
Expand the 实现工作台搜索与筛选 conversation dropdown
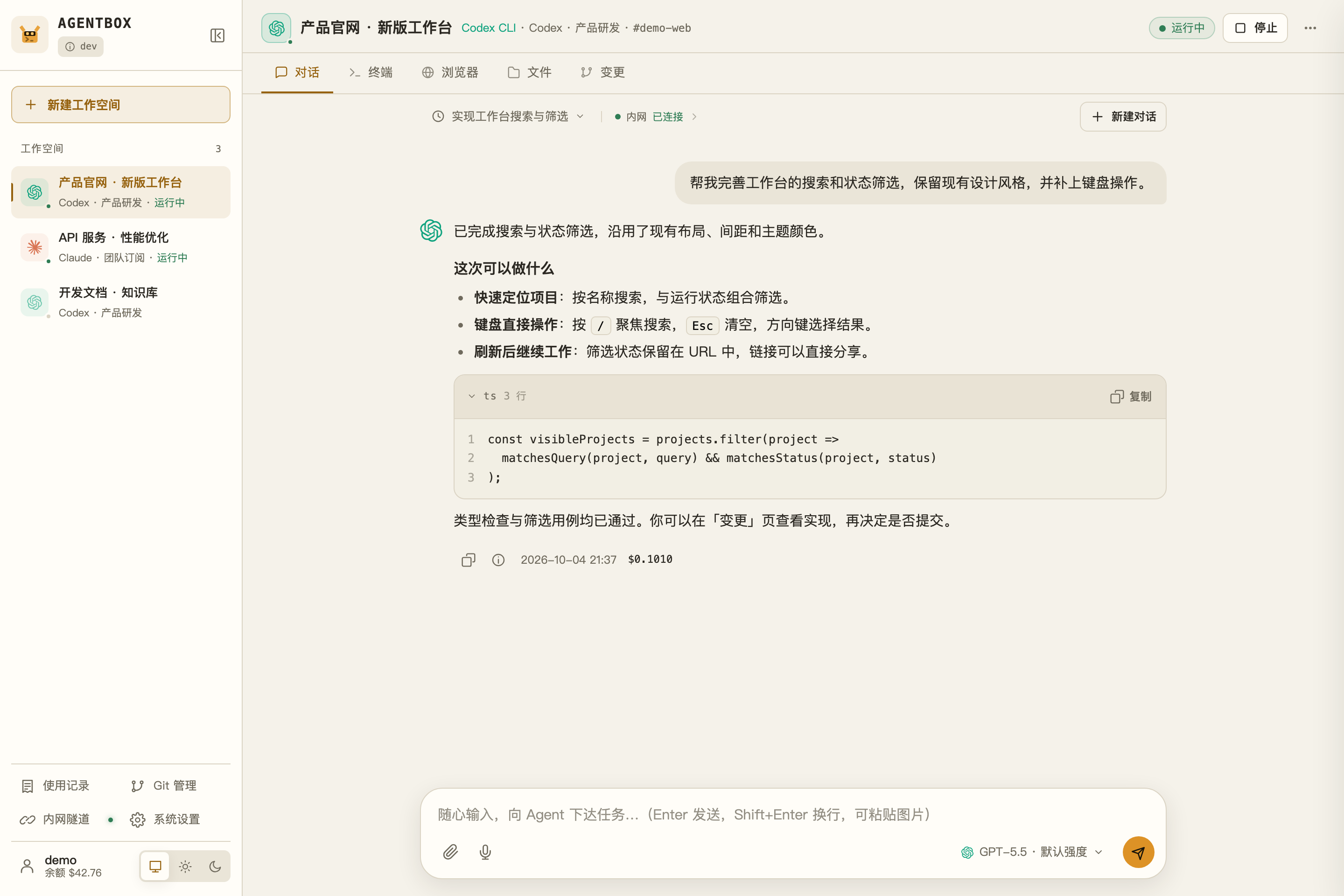click(x=509, y=117)
